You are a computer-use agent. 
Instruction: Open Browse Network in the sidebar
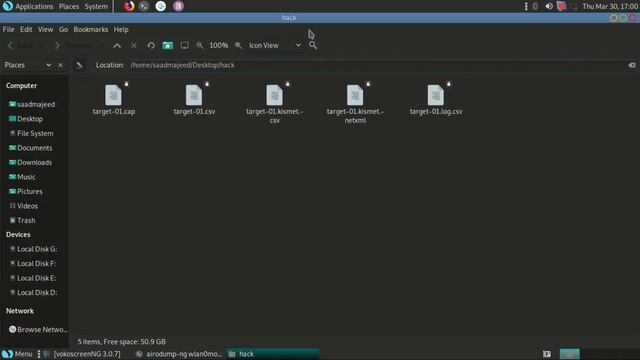click(38, 329)
